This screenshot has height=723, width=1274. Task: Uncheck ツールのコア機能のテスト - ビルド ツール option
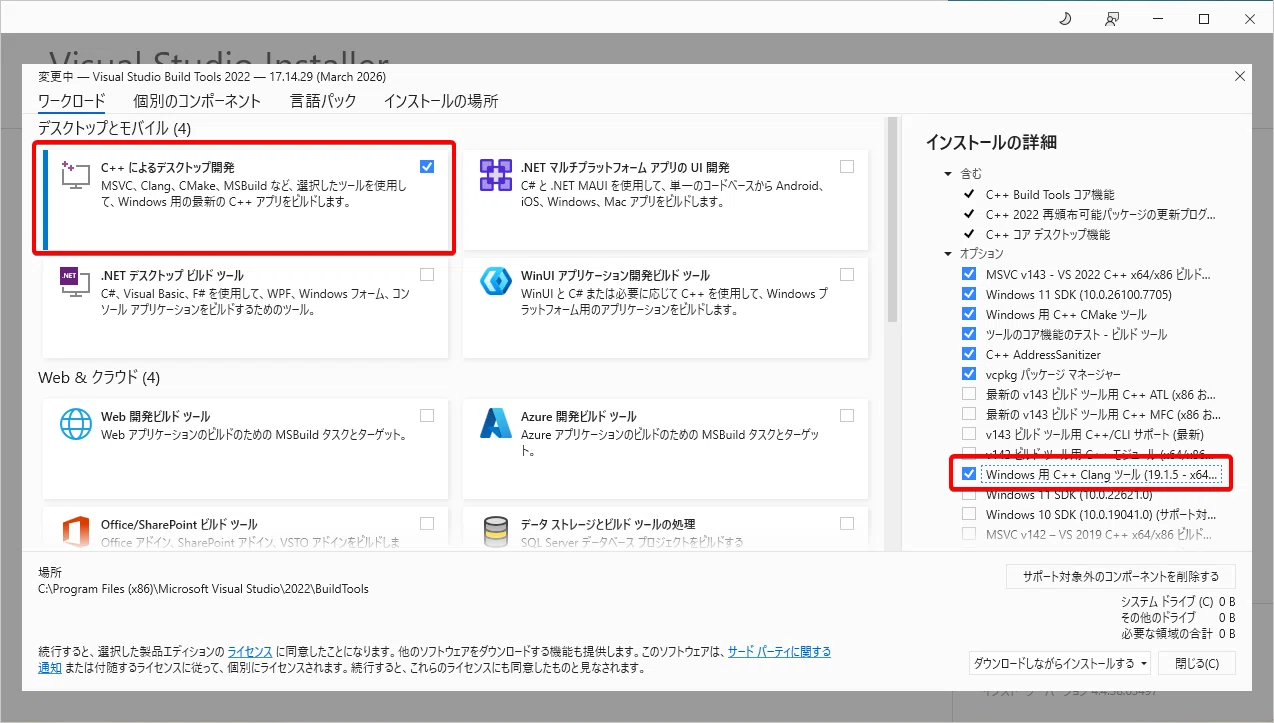(x=968, y=334)
